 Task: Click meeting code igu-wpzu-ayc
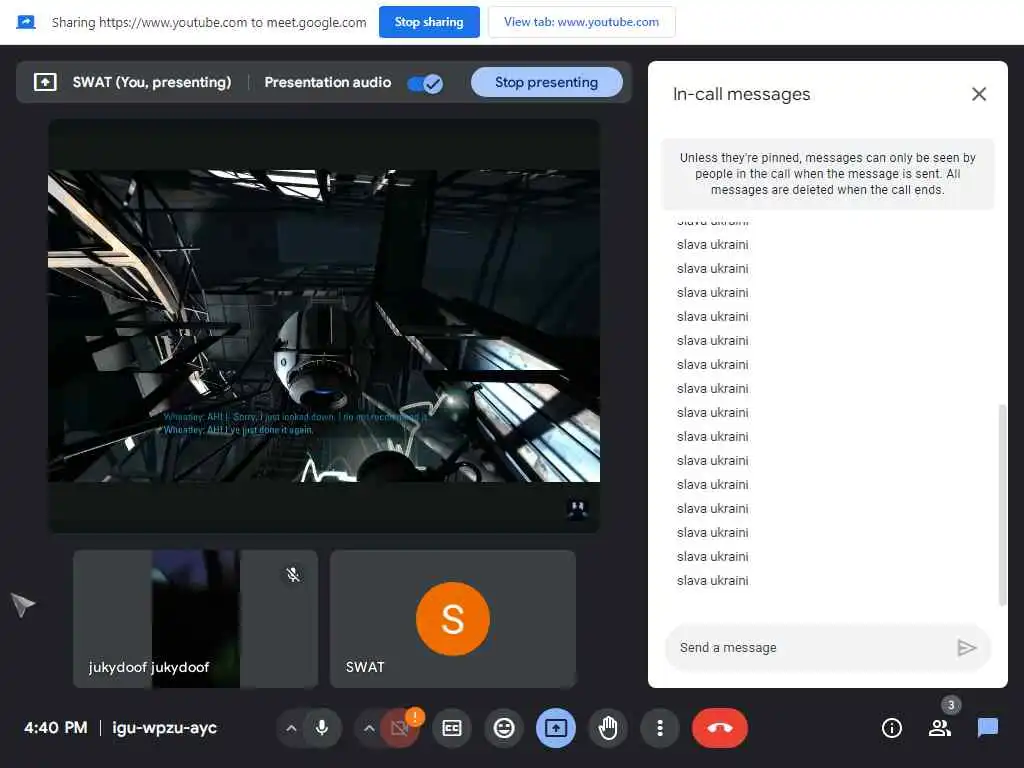165,728
